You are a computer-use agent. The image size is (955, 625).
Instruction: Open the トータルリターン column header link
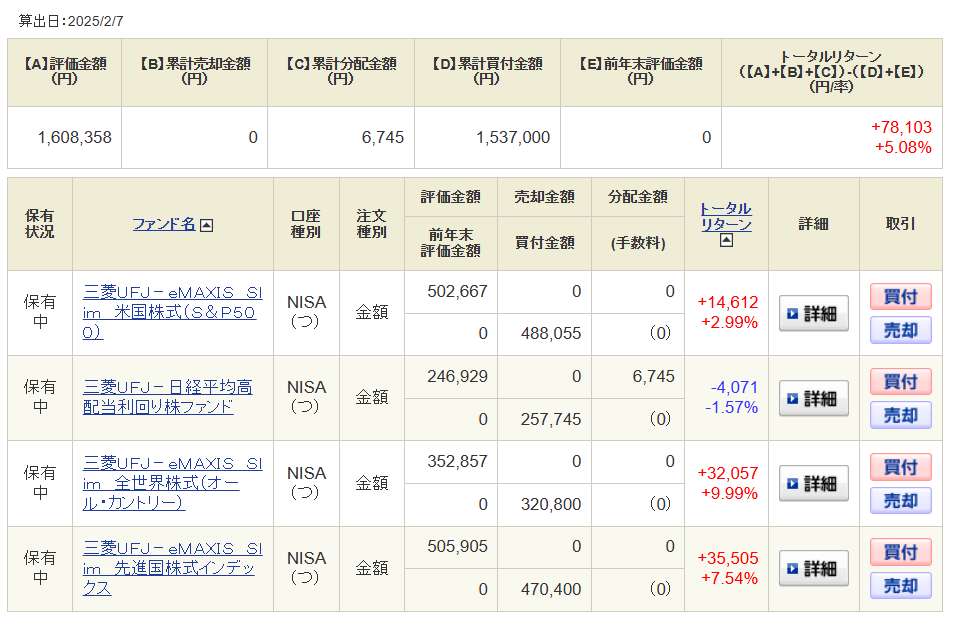click(x=726, y=216)
